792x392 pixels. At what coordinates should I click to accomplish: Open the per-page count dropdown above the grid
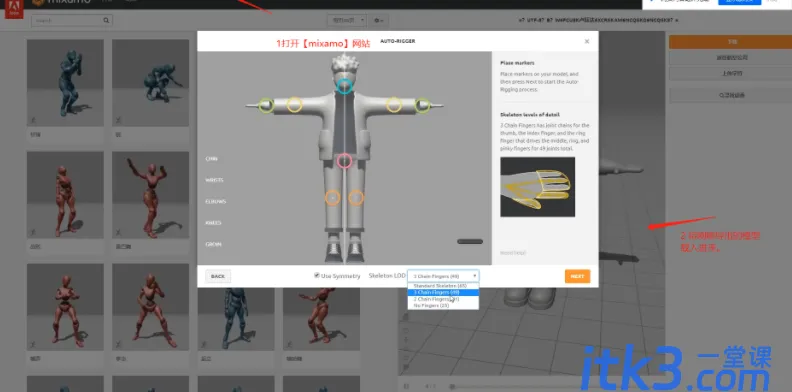[347, 21]
